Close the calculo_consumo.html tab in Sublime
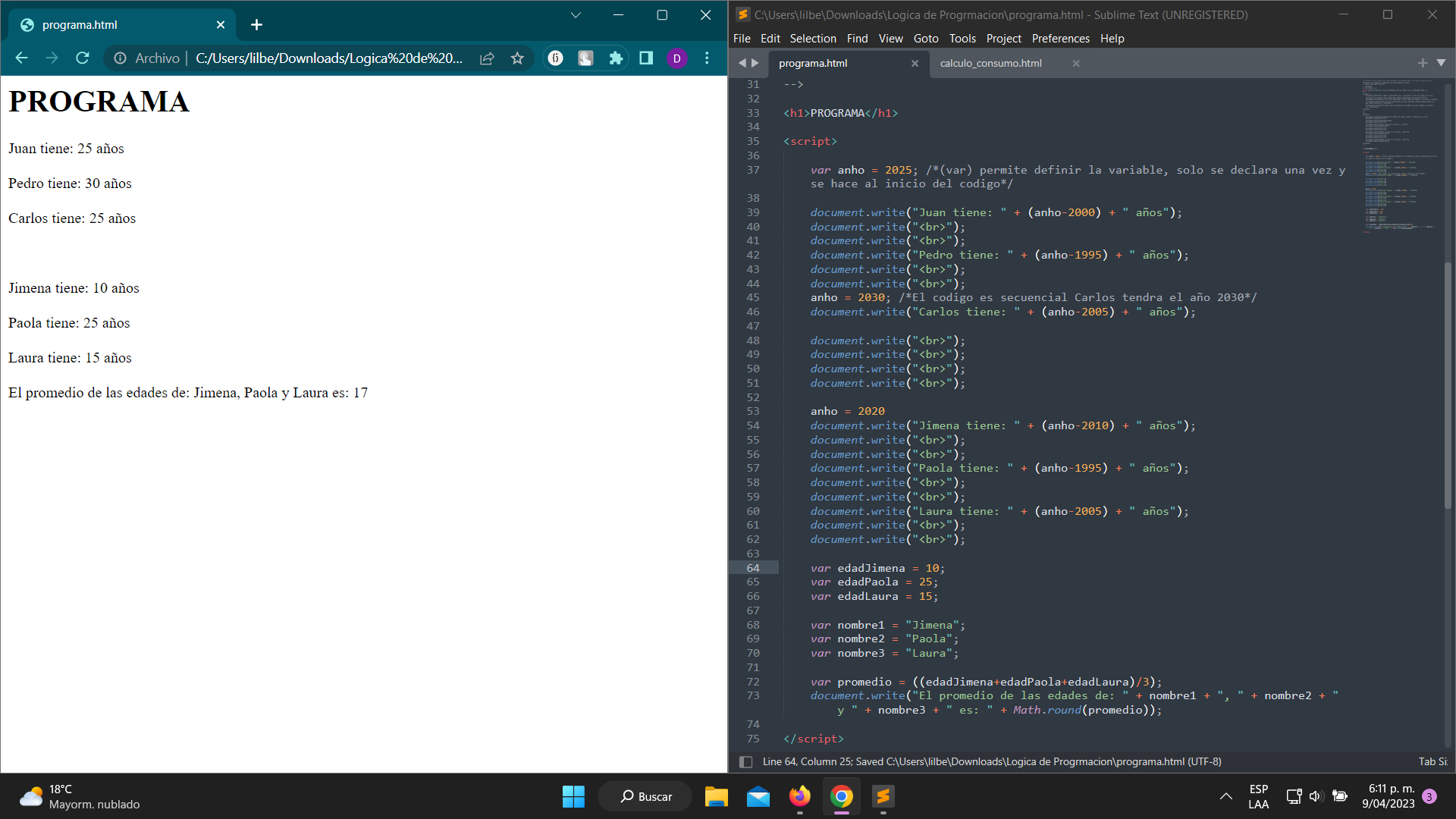This screenshot has height=819, width=1456. 1075,64
